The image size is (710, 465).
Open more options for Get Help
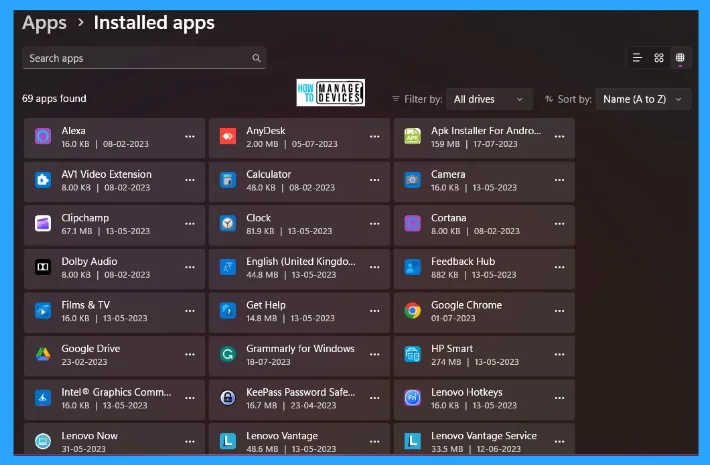click(x=374, y=311)
